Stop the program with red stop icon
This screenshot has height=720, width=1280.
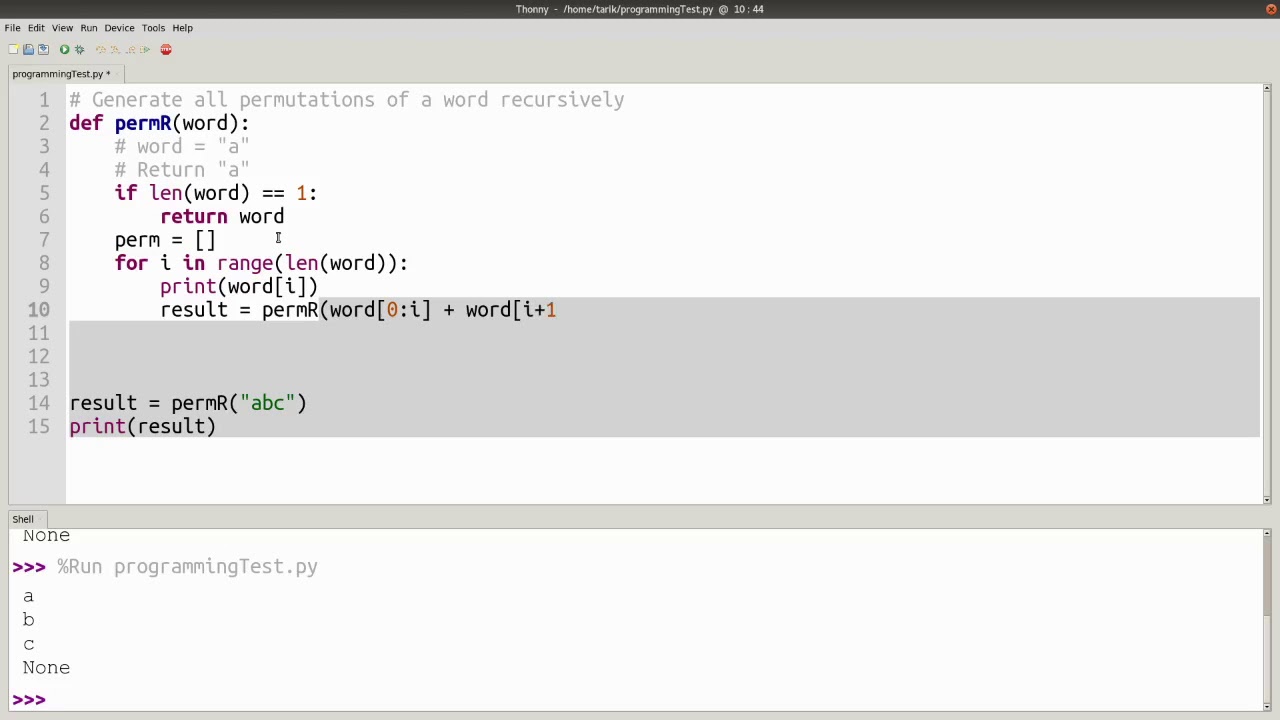pos(166,49)
